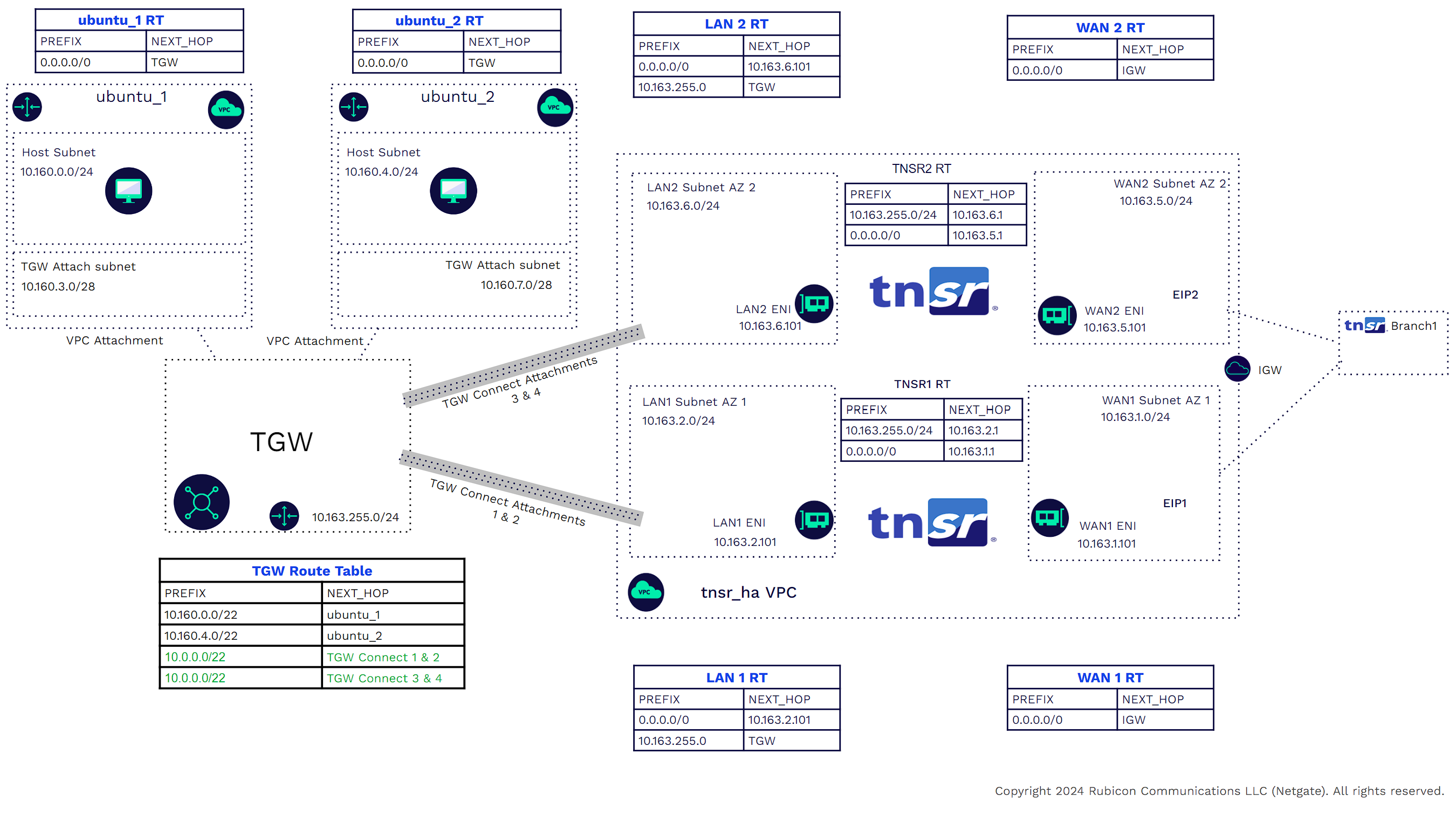This screenshot has height=816, width=1456.
Task: Click the TGW router icon beside 10.163.255.0/24
Action: point(284,515)
